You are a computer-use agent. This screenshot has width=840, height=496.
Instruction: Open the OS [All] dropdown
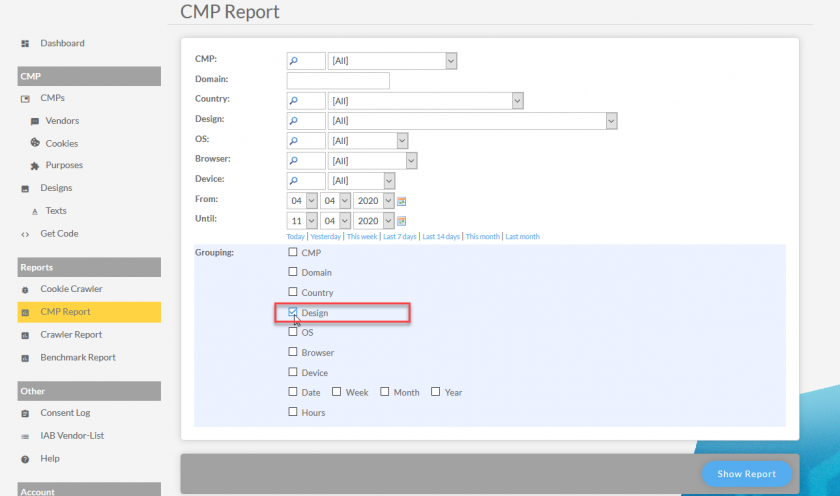click(368, 140)
